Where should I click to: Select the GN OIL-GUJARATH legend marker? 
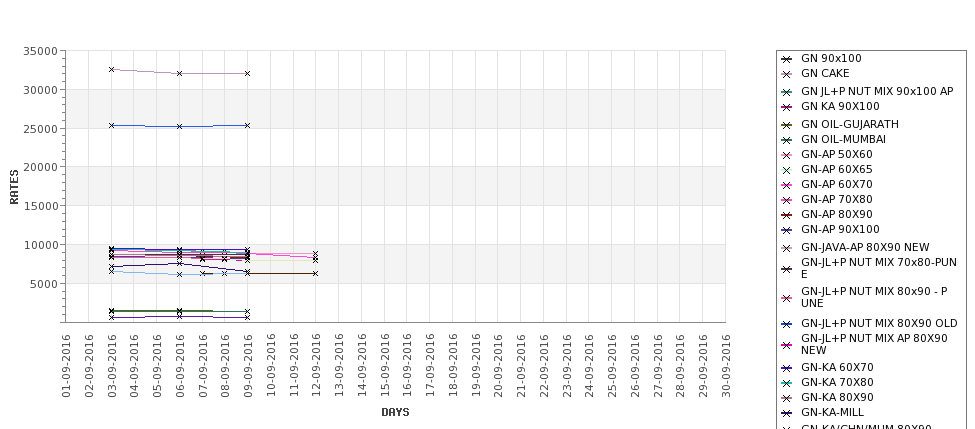(786, 125)
